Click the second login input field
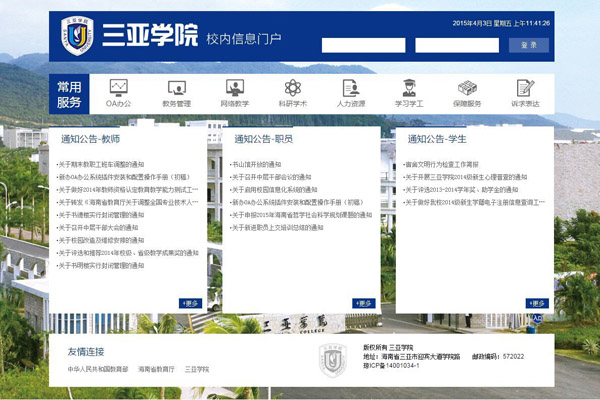This screenshot has width=600, height=400. pyautogui.click(x=455, y=45)
